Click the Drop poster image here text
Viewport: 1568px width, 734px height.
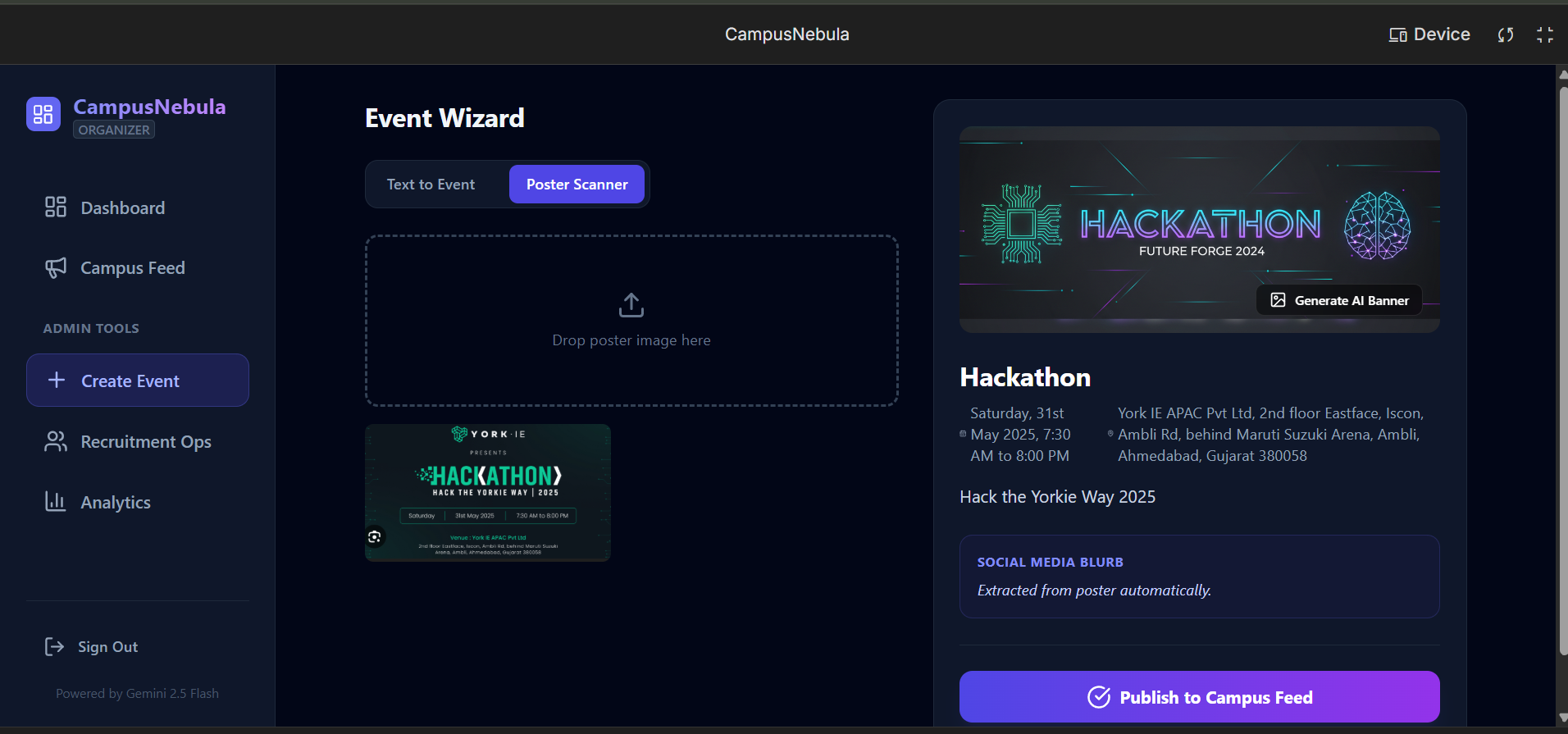point(631,340)
